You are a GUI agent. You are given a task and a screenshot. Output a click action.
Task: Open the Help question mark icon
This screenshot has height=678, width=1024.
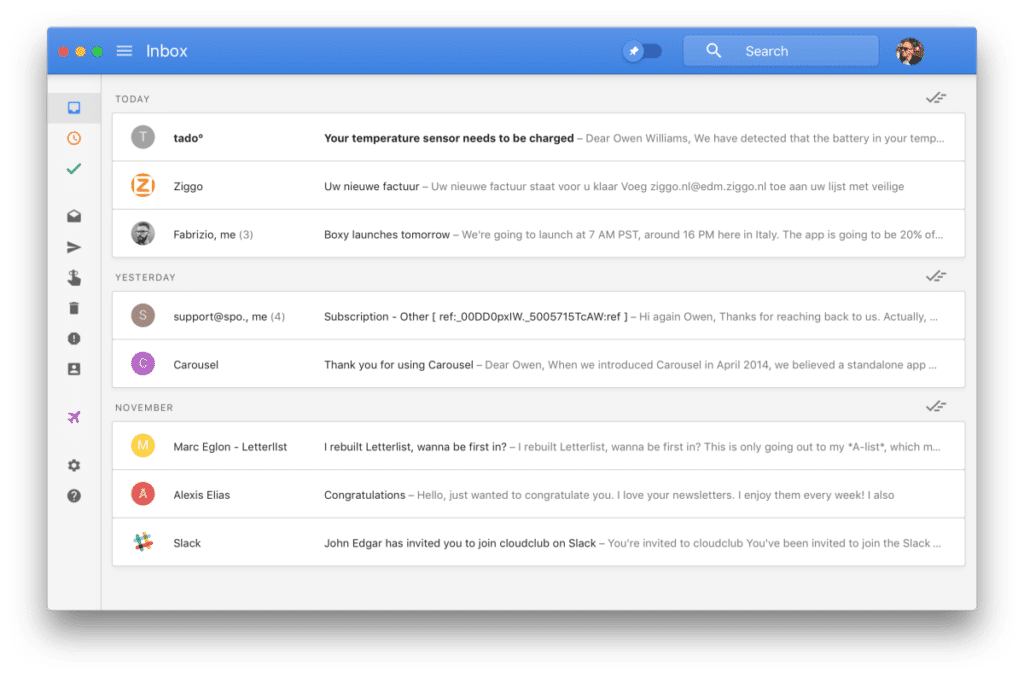click(74, 496)
